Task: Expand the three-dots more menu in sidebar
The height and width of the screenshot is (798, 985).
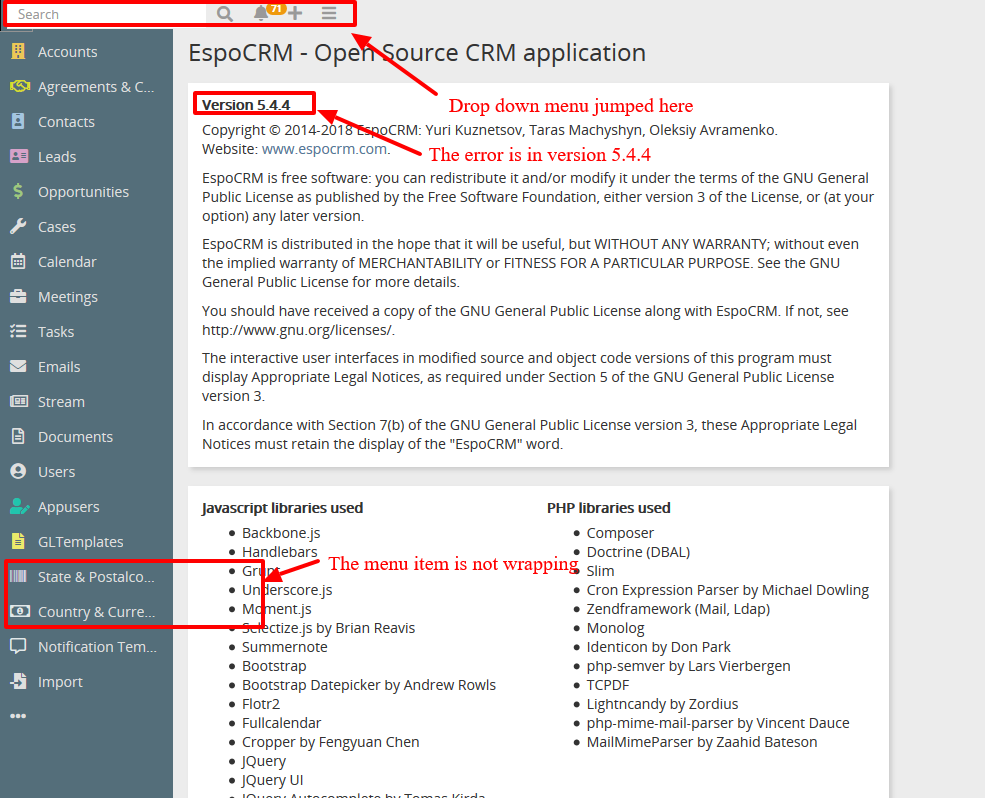Action: coord(18,716)
